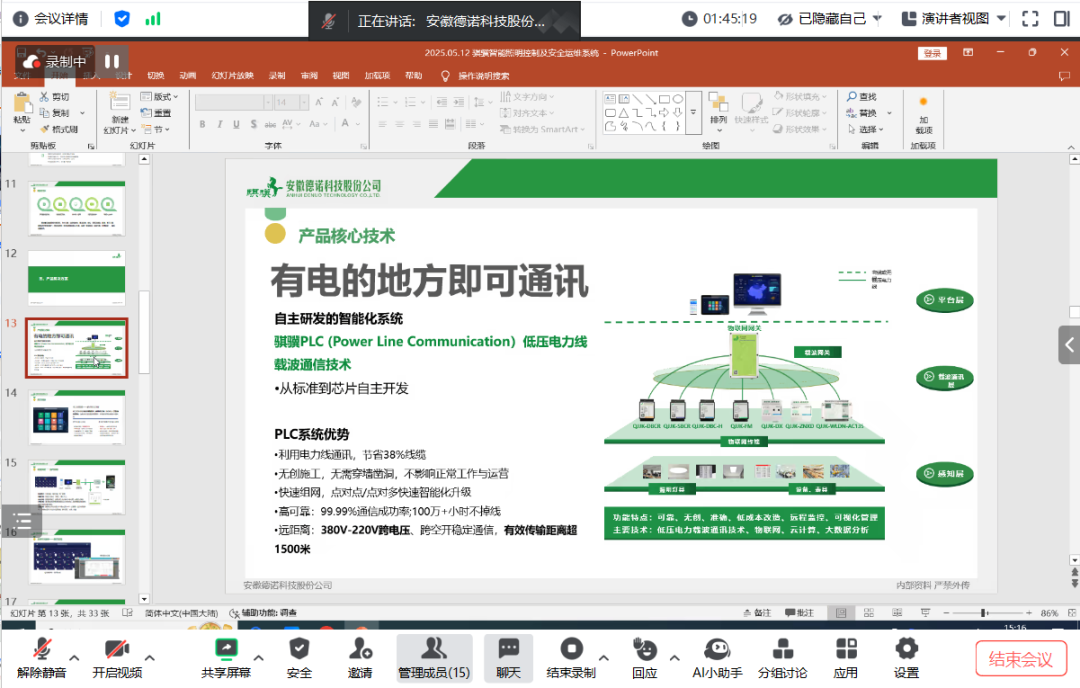Toggle Unmute (解除静音) in the meeting bar

pos(40,655)
